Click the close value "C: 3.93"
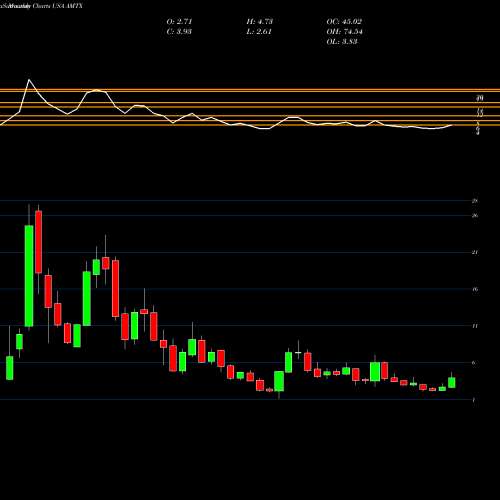The height and width of the screenshot is (500, 500). point(179,32)
